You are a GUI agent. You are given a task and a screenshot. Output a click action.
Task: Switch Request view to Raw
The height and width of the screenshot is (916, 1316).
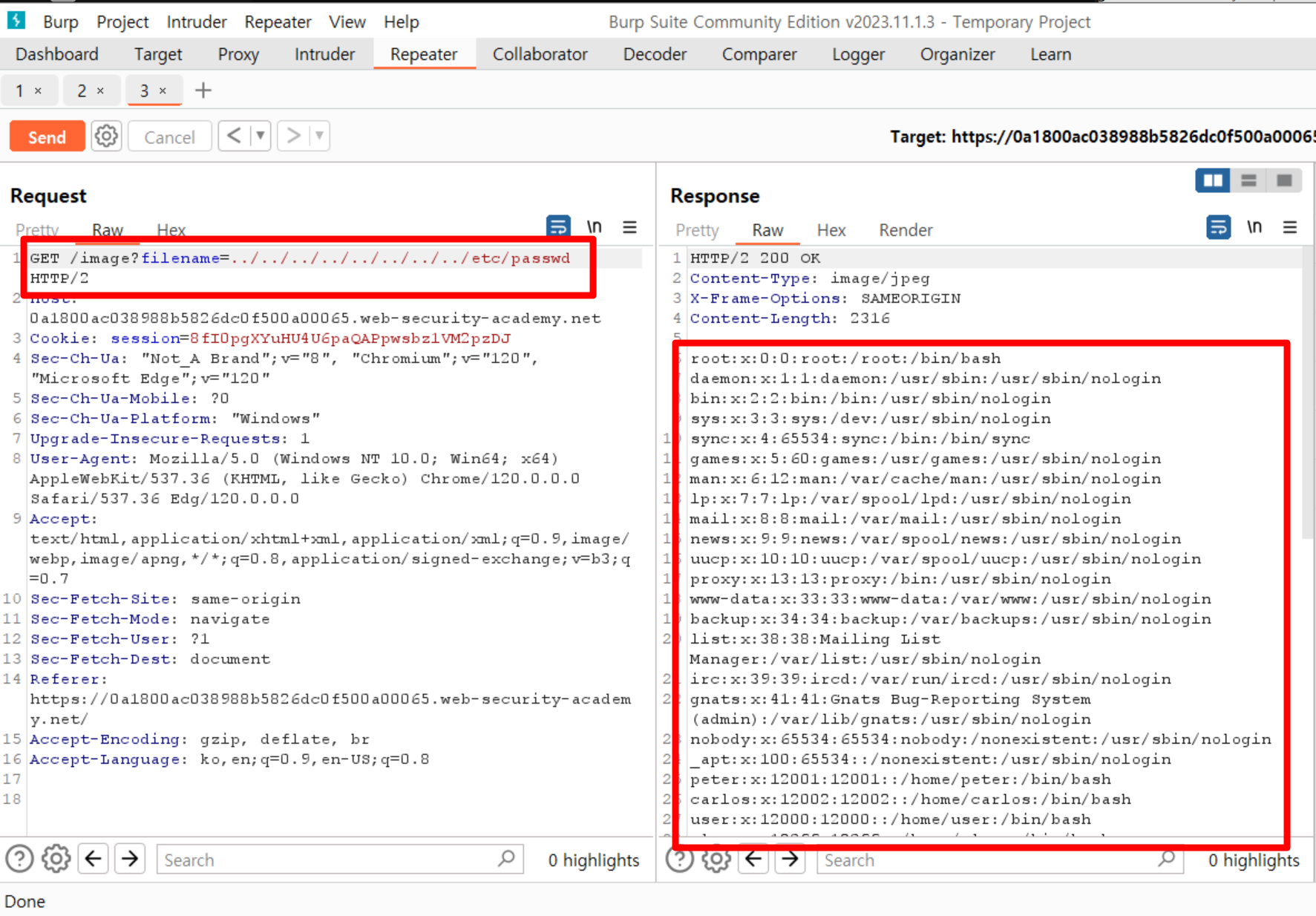pos(108,230)
